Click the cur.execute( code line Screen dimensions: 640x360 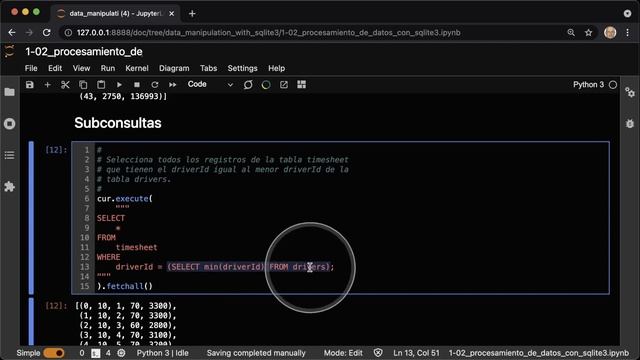(124, 198)
